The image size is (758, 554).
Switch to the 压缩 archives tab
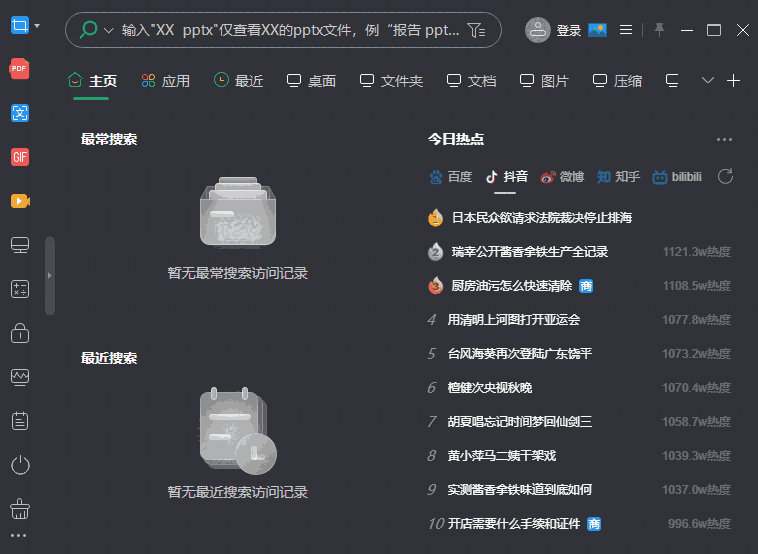tap(618, 81)
